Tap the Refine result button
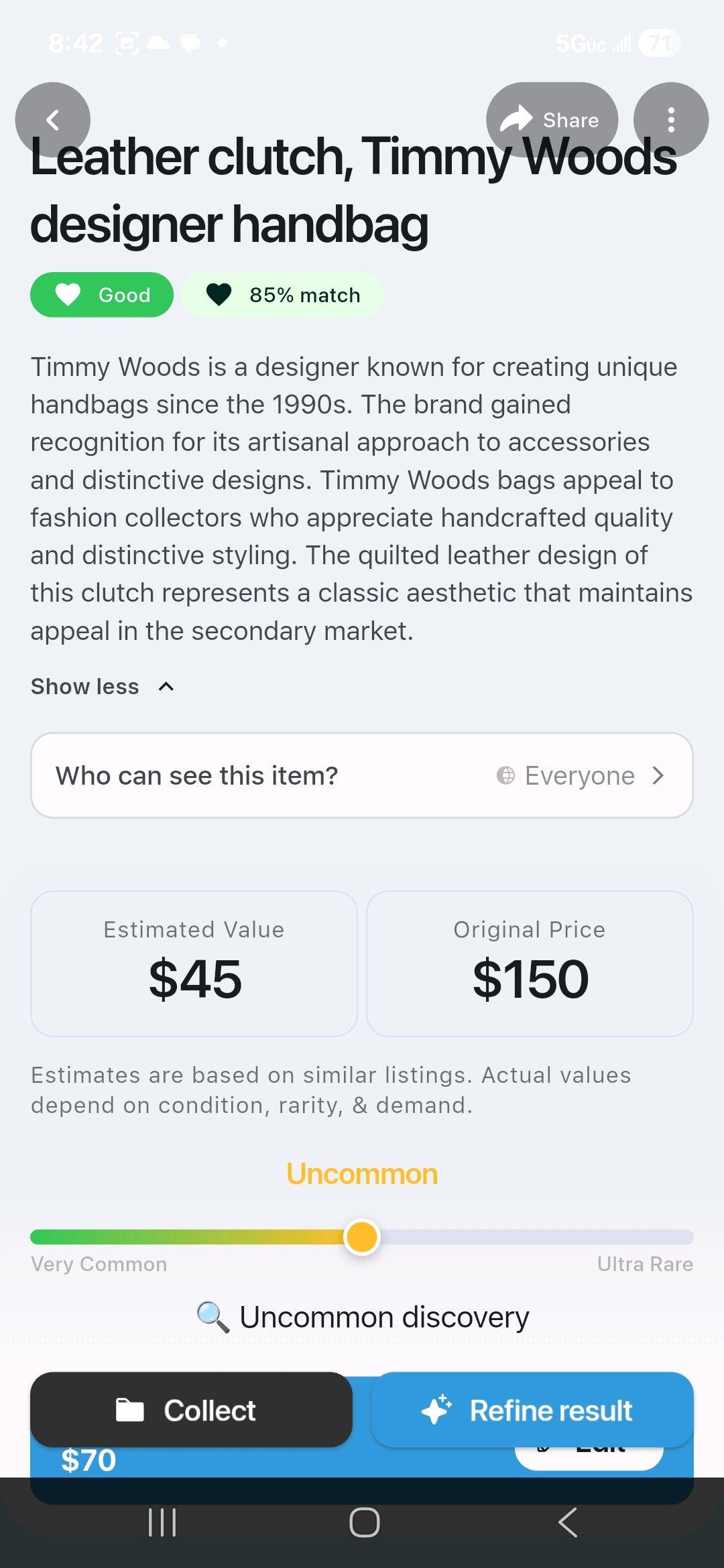The height and width of the screenshot is (1568, 724). tap(532, 1410)
